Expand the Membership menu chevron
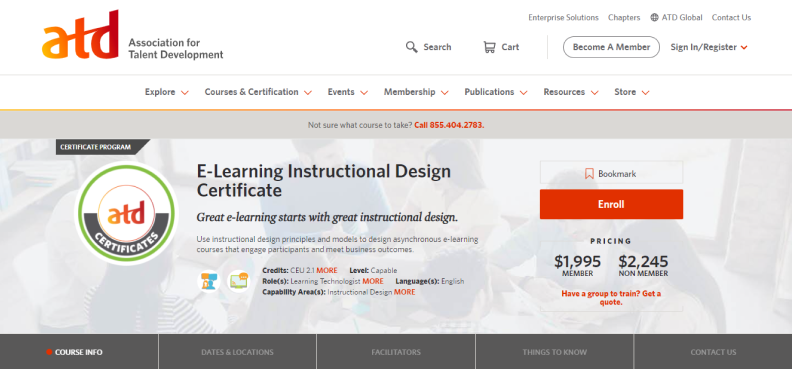This screenshot has width=792, height=369. (444, 93)
